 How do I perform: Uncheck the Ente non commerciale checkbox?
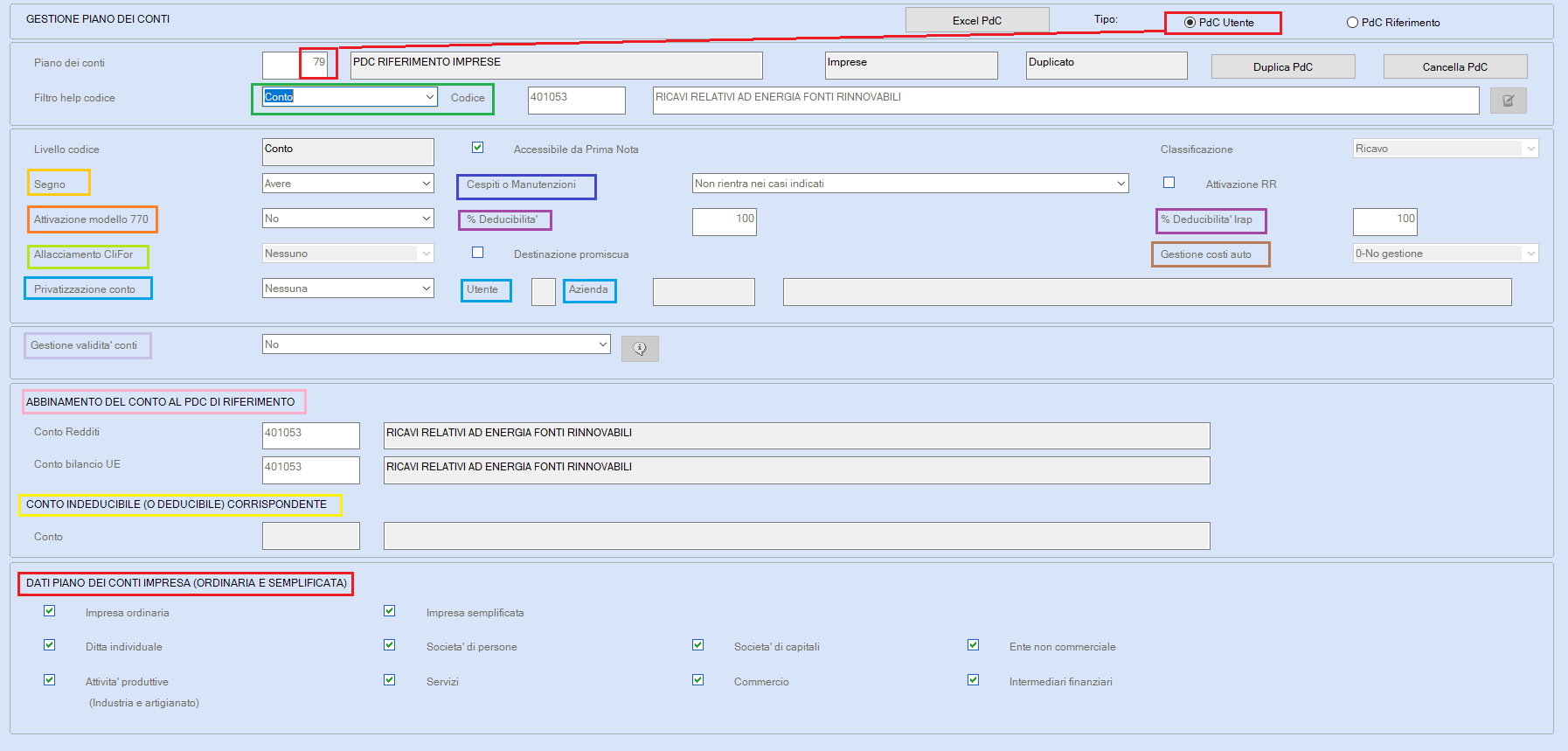click(973, 645)
